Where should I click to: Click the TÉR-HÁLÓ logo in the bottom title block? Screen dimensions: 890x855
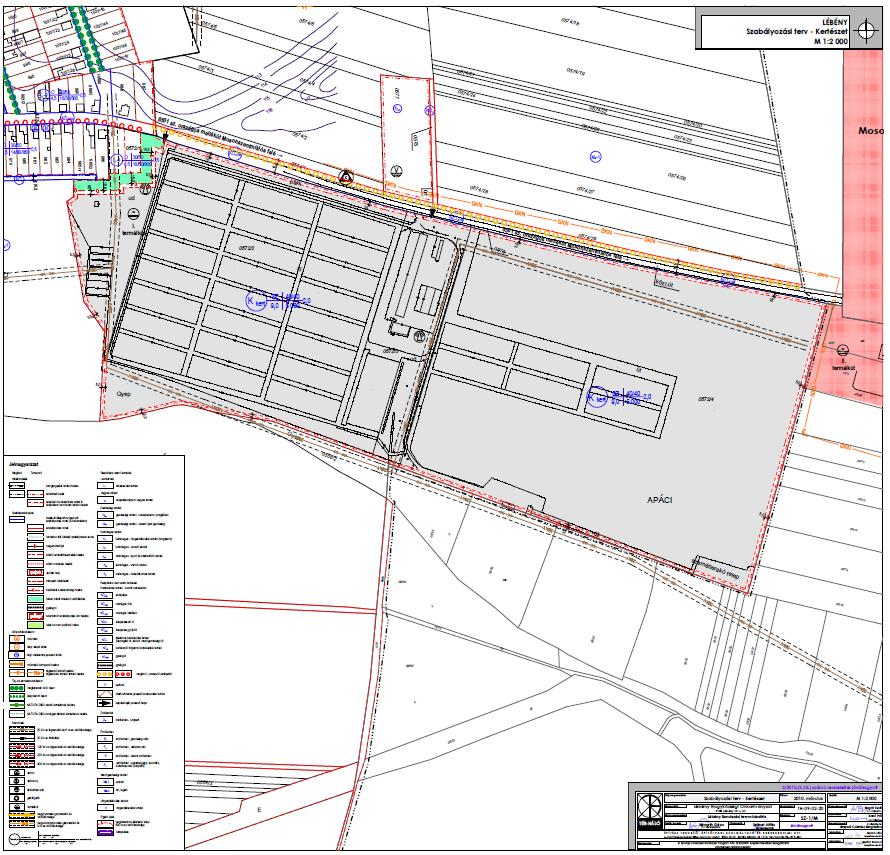pyautogui.click(x=649, y=811)
